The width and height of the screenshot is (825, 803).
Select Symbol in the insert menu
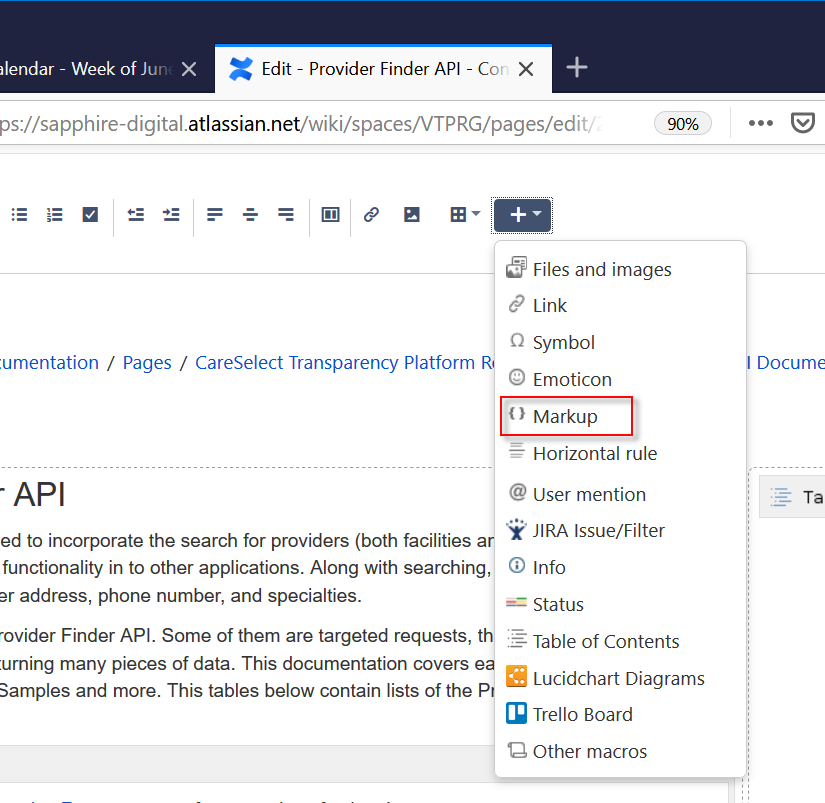click(620, 343)
